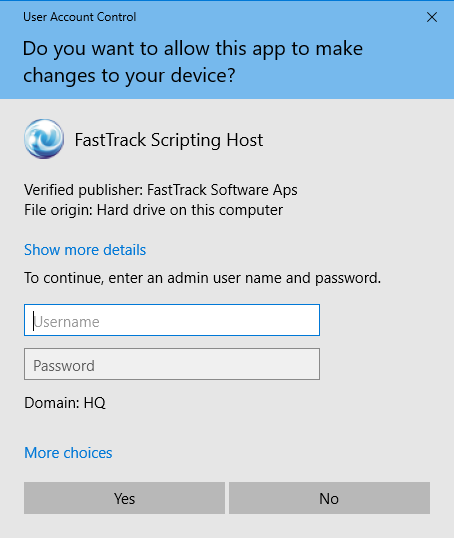The image size is (454, 538).
Task: Click the FastTrack Scripting Host app icon
Action: click(44, 139)
